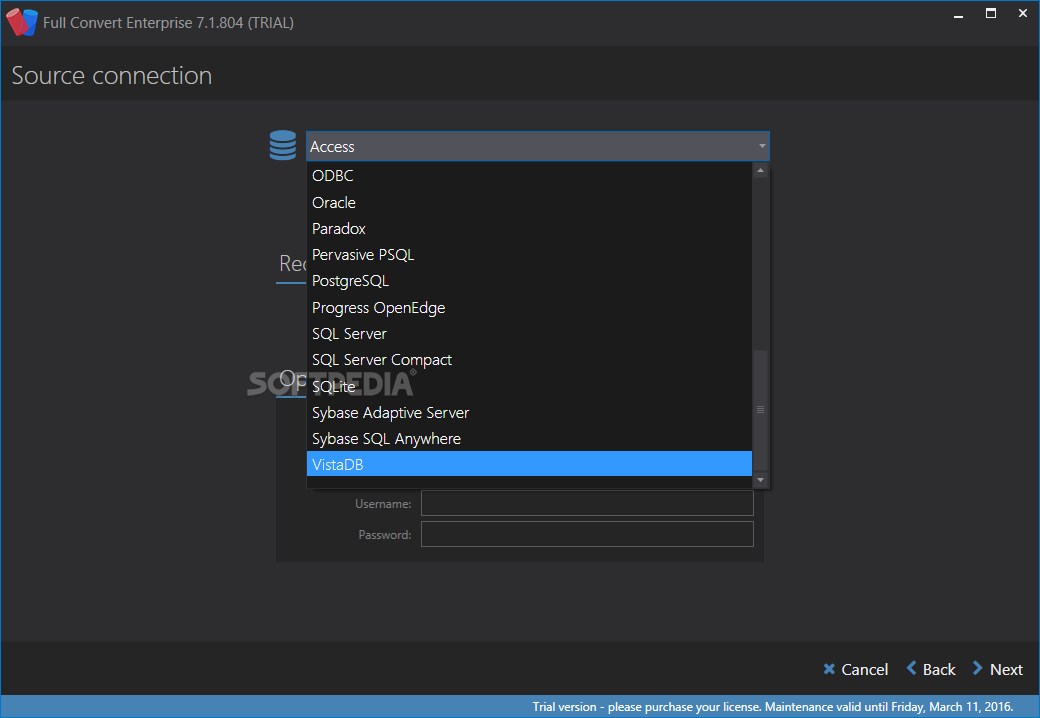Choose the highlighted VistaDB entry
This screenshot has width=1040, height=718.
click(x=529, y=464)
